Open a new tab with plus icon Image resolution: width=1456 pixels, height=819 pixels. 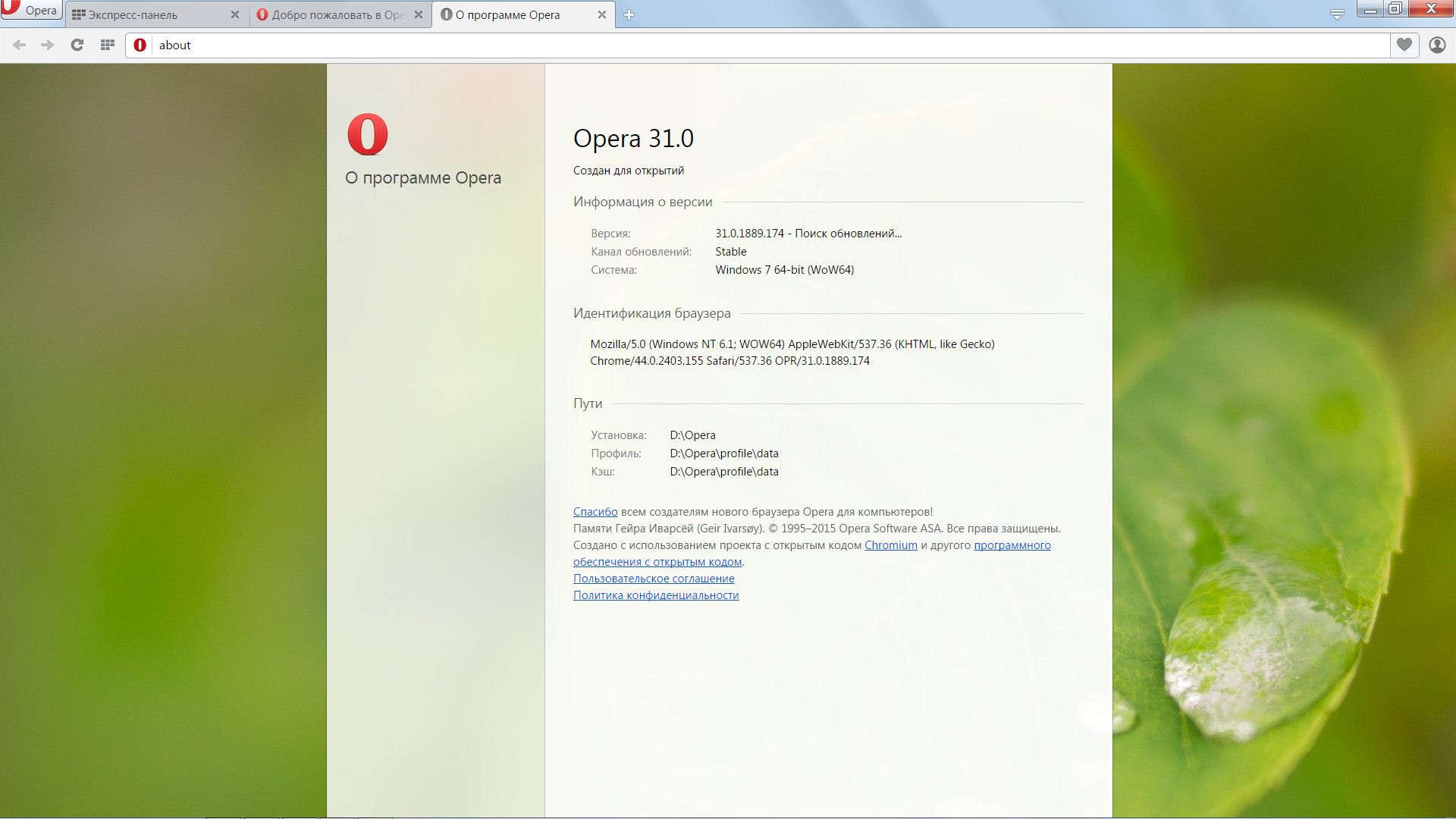pyautogui.click(x=629, y=14)
